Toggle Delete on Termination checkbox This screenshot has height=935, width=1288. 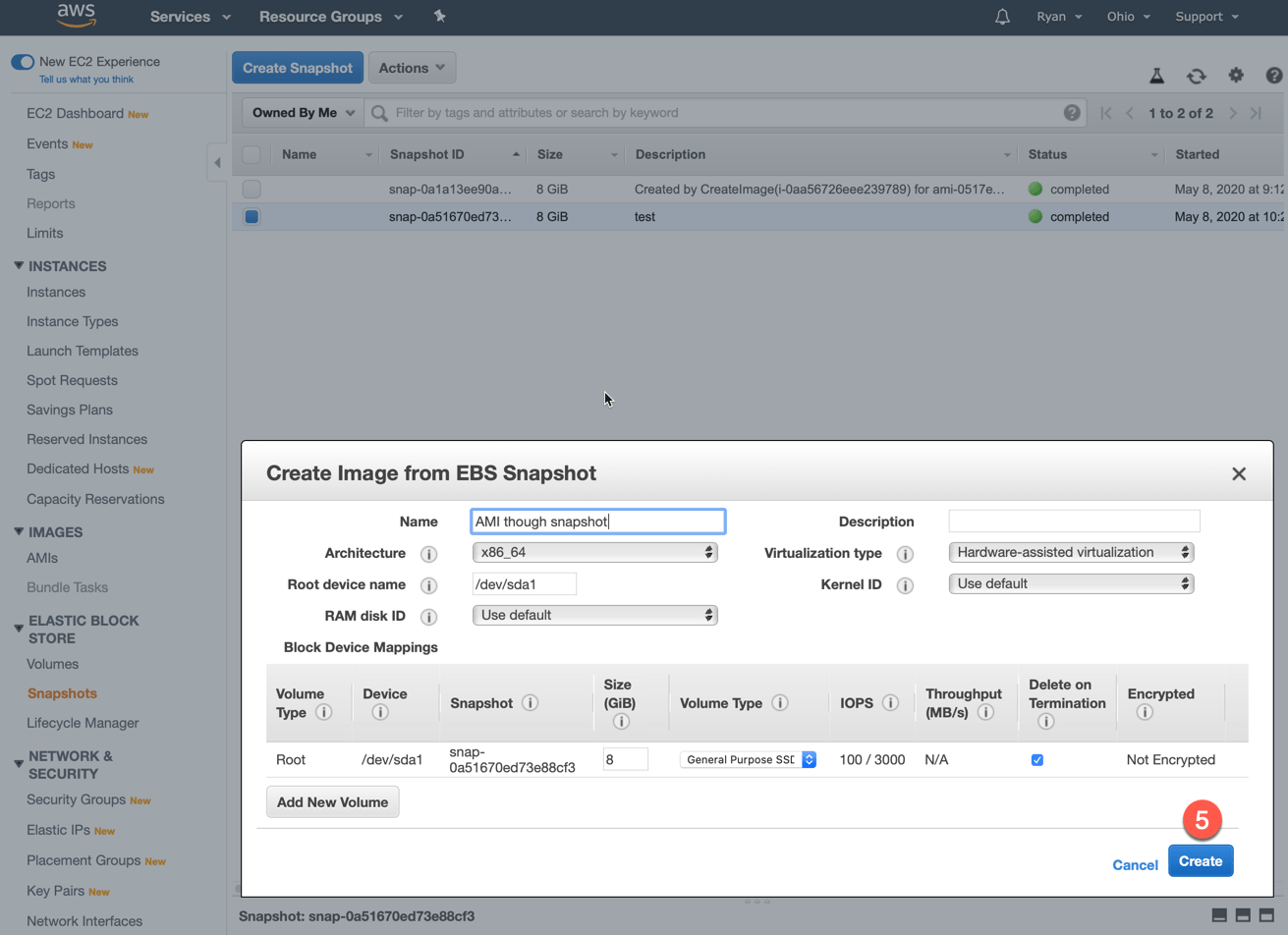coord(1036,760)
